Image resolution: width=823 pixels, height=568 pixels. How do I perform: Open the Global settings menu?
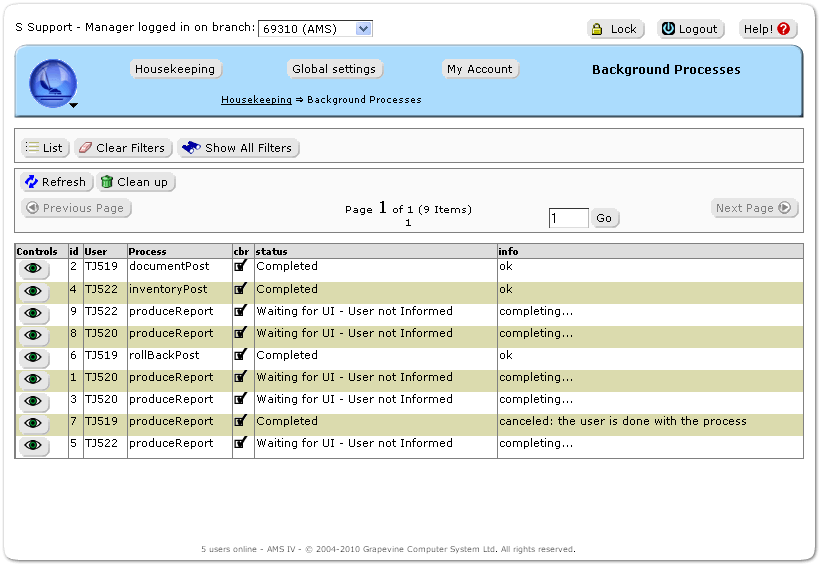tap(334, 69)
